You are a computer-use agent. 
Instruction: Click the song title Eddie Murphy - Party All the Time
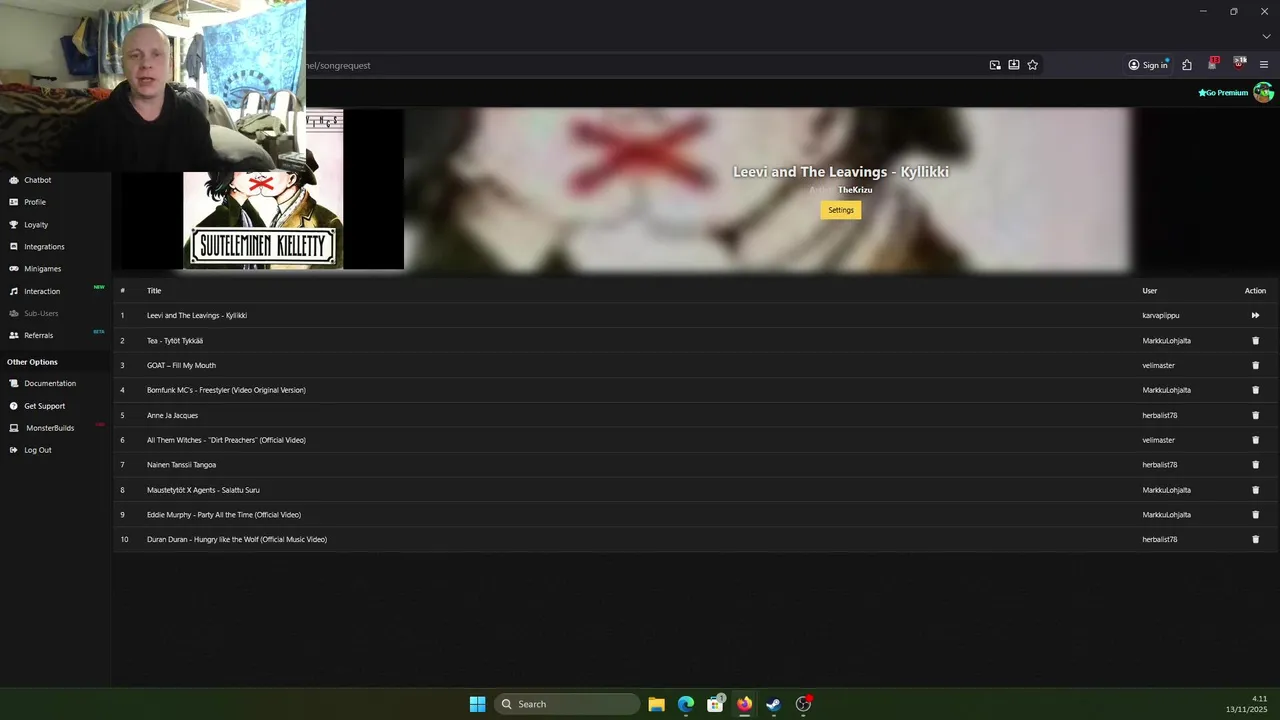click(x=224, y=515)
